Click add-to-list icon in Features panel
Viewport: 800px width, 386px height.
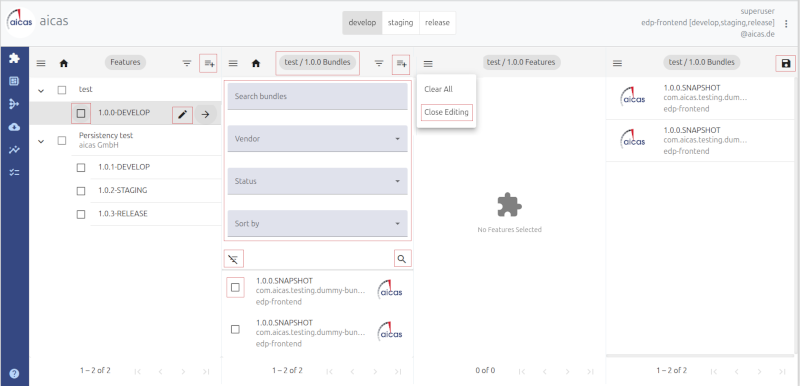[x=209, y=63]
